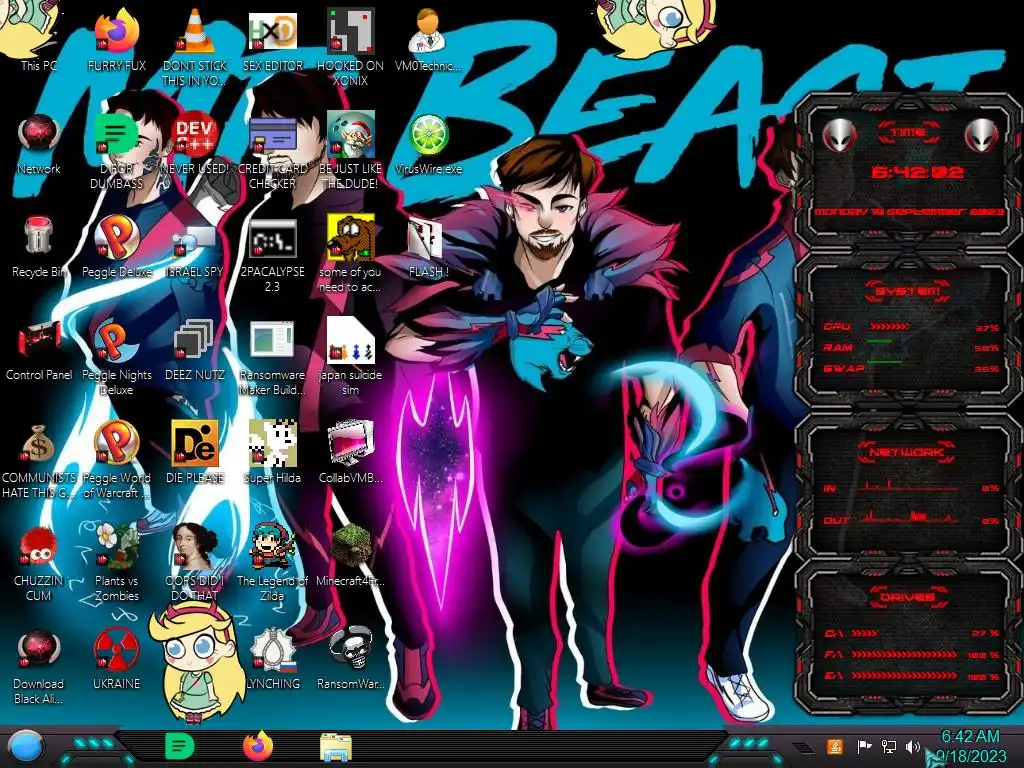Click the C:\ drive usage bar

tap(865, 633)
